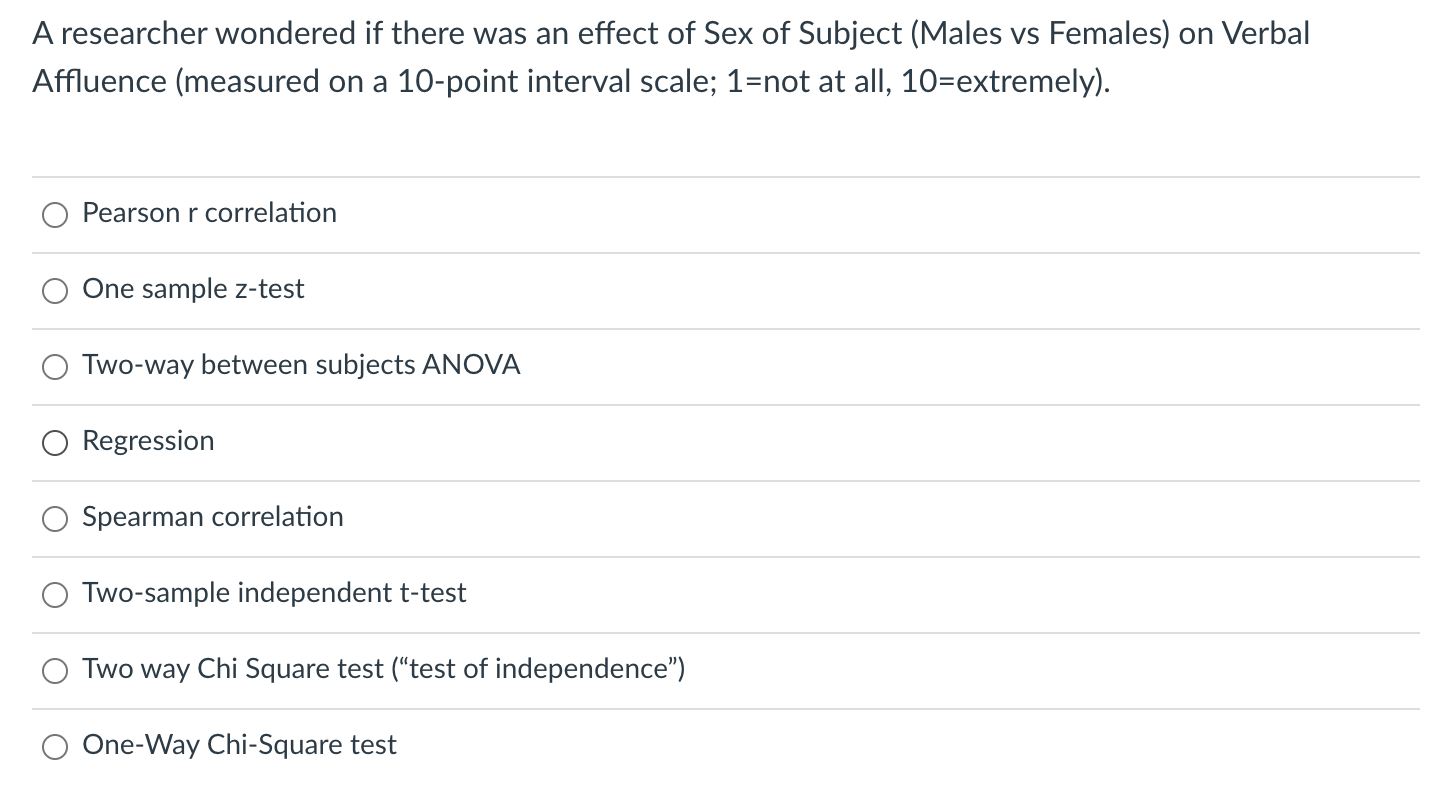This screenshot has width=1440, height=800.
Task: Pick the Regression radio button
Action: (55, 443)
